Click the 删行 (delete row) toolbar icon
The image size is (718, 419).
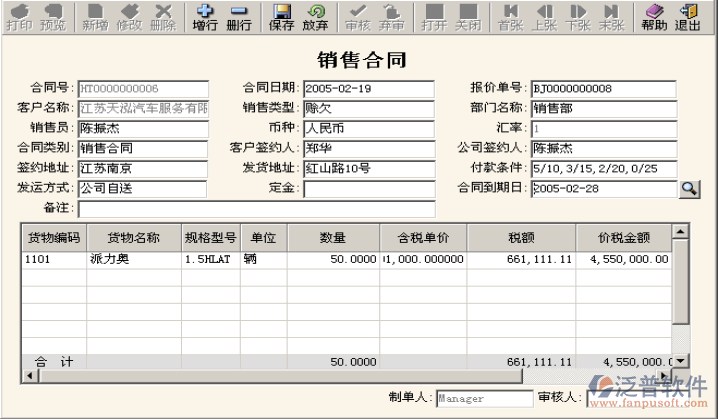tap(238, 17)
